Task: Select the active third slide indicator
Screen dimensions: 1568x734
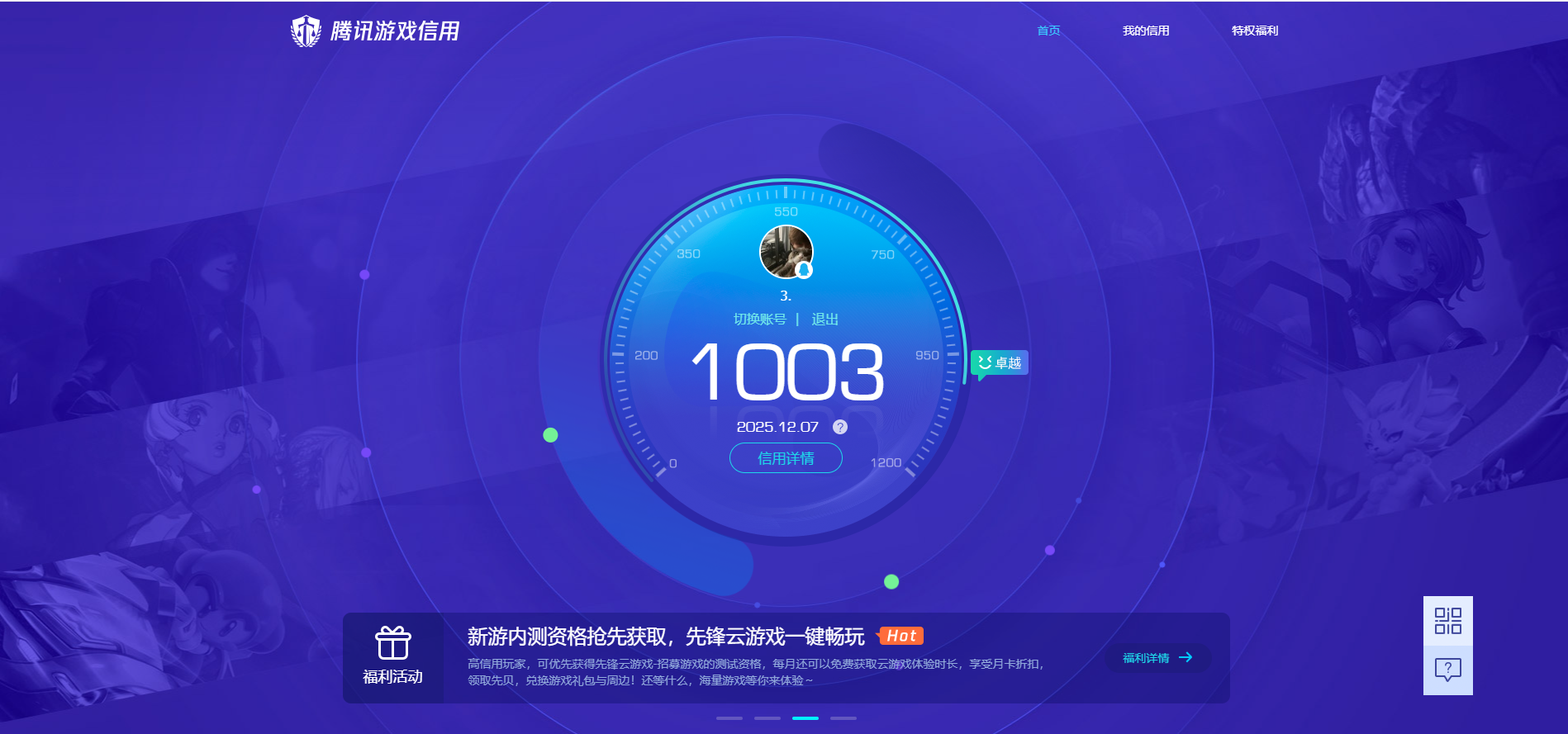Action: tap(805, 718)
